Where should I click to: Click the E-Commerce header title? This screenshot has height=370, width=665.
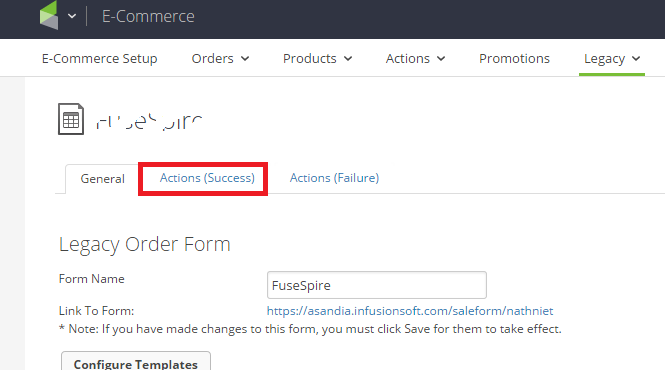pyautogui.click(x=148, y=16)
